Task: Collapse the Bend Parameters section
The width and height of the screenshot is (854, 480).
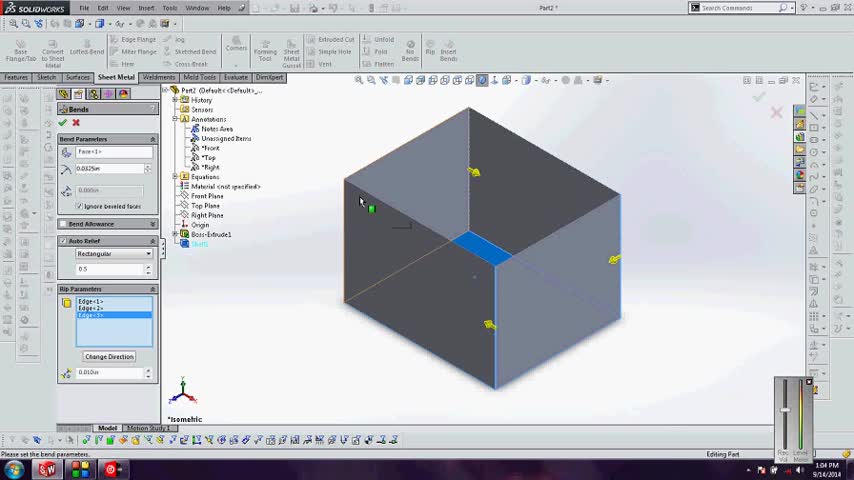Action: 152,139
